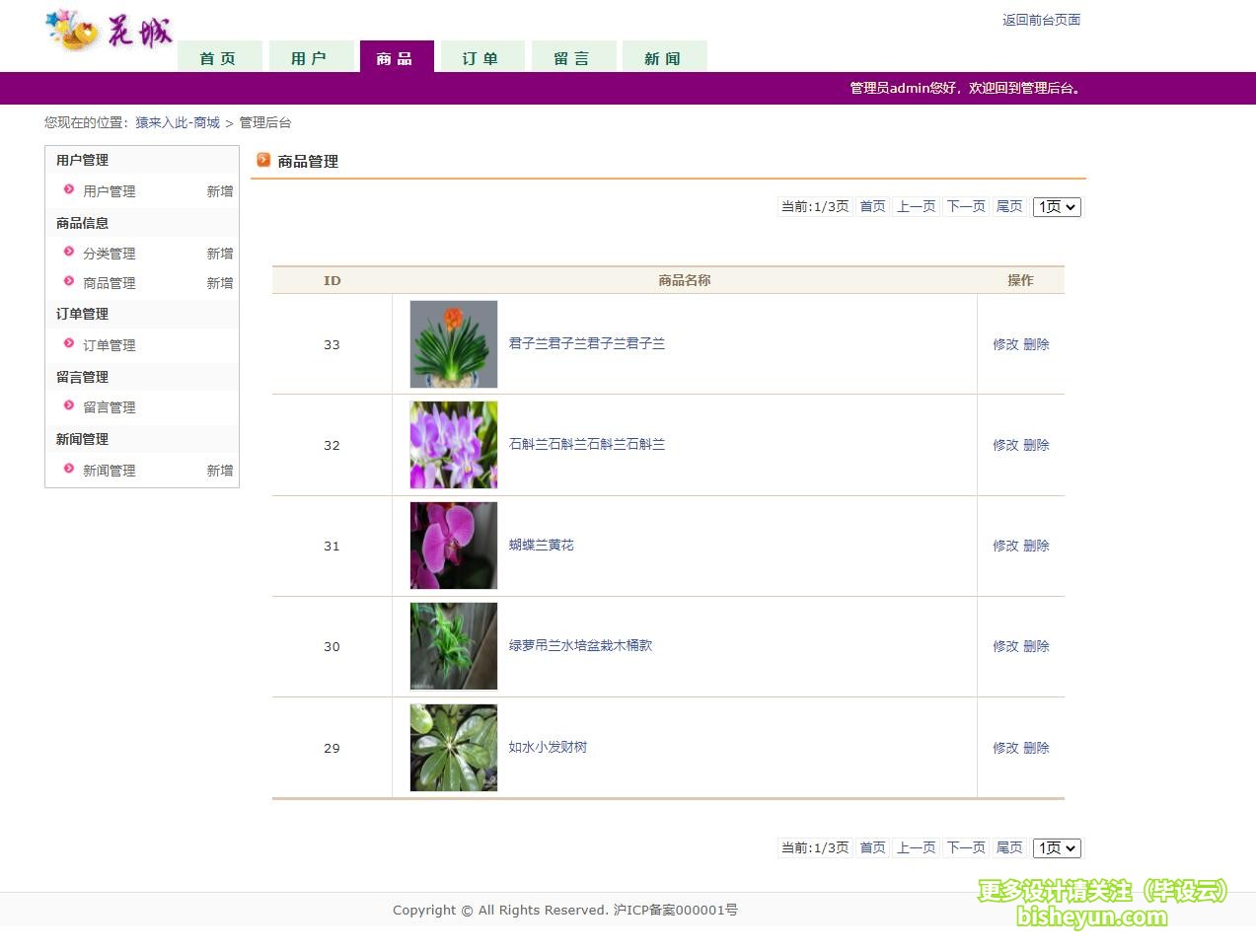
Task: Open the top page number dropdown showing 1页
Action: 1056,206
